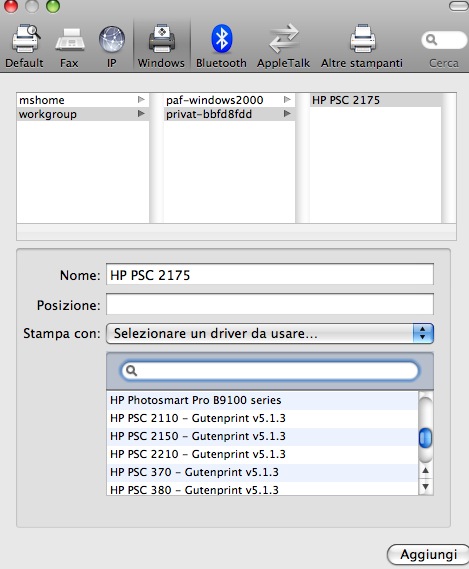Open the AppleTalk printer pane
Screen dimensions: 469x569
(284, 38)
